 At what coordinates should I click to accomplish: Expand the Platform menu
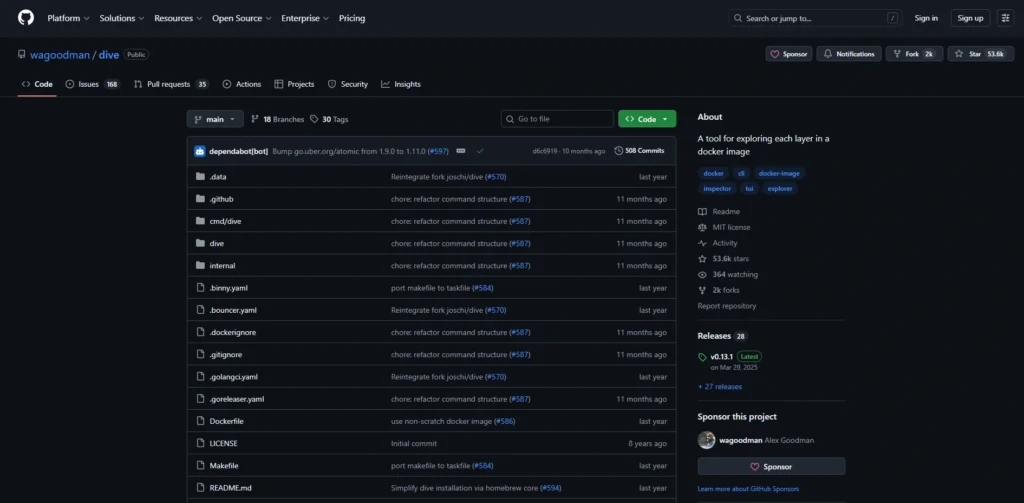coord(69,18)
